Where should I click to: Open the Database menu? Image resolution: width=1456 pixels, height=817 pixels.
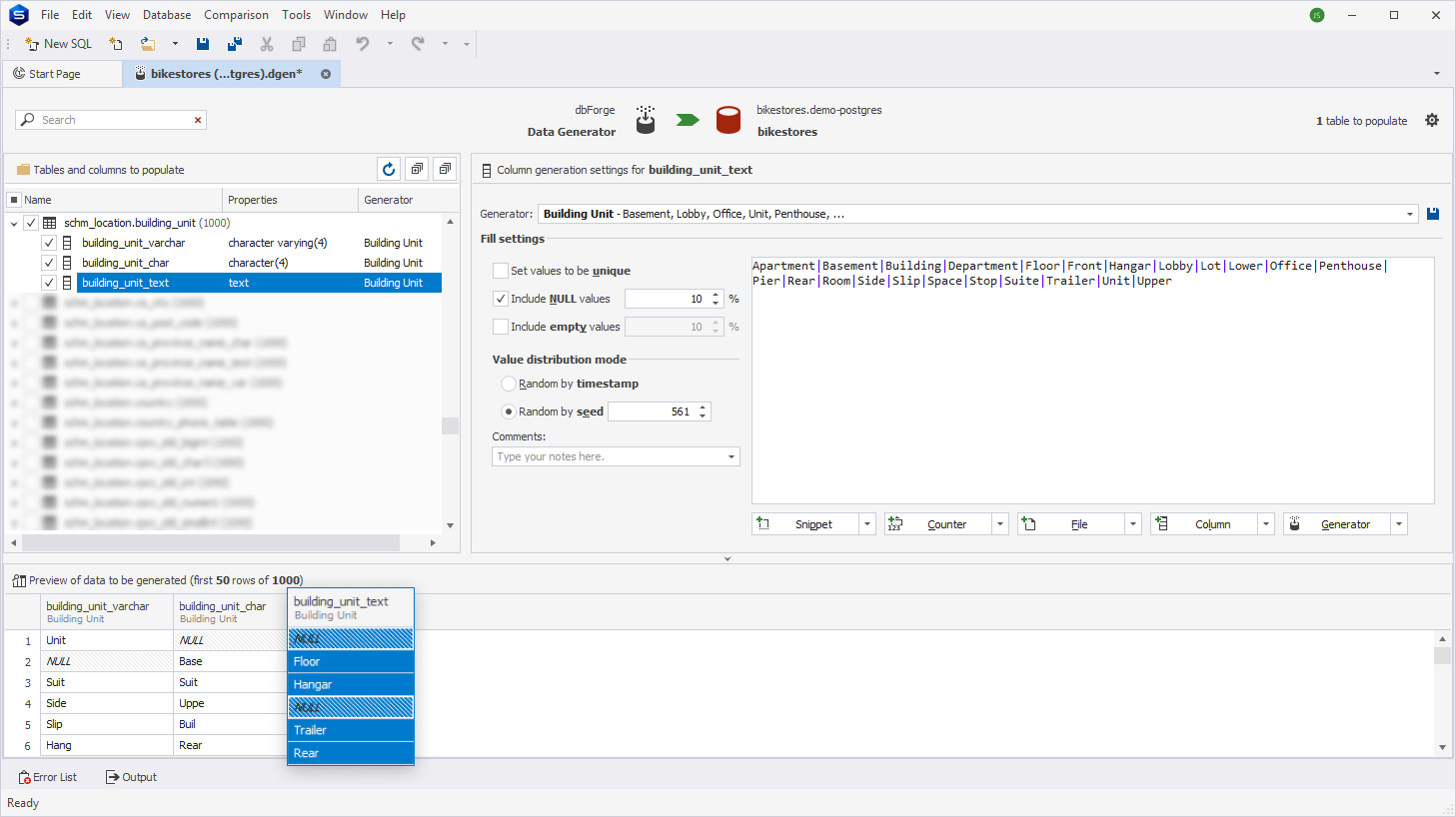(167, 15)
